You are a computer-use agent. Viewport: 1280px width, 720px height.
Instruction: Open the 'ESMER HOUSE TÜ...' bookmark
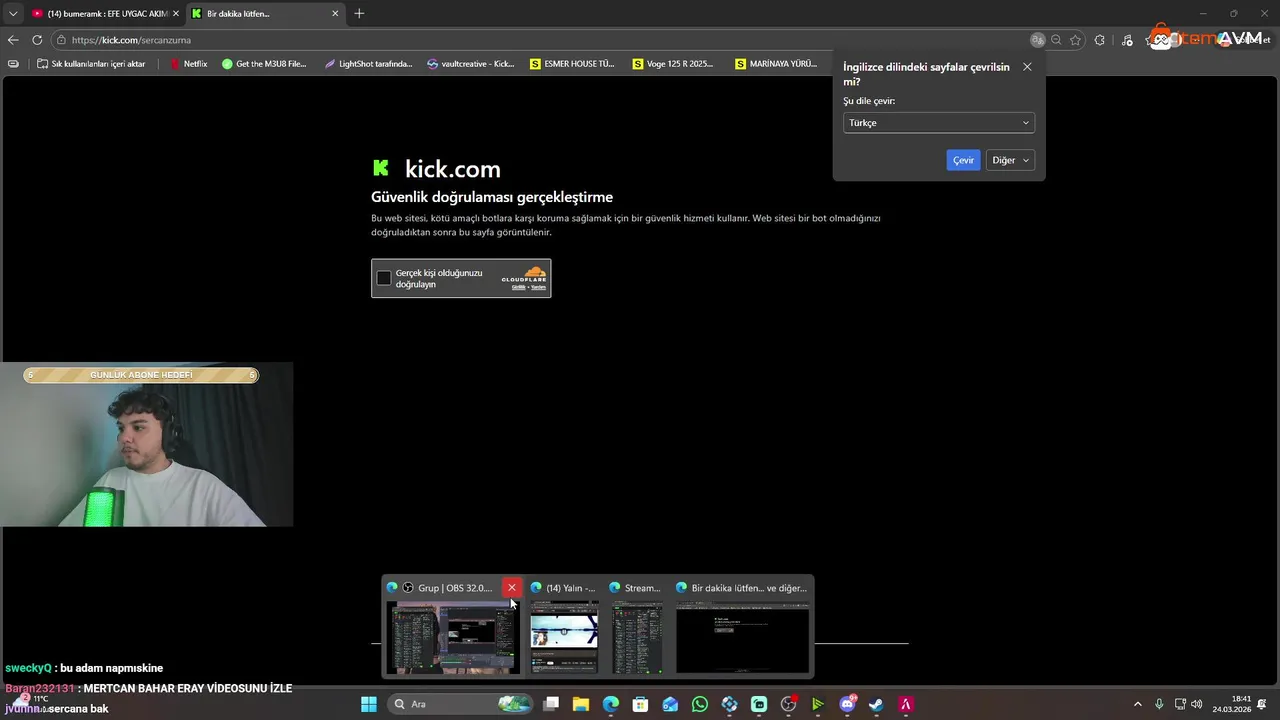572,63
